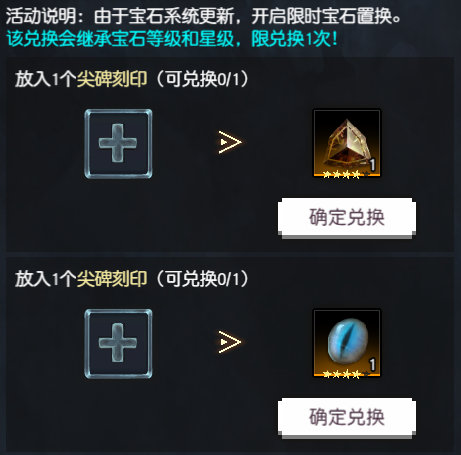The height and width of the screenshot is (455, 461).
Task: Select the amber cube gem reward icon
Action: 347,143
